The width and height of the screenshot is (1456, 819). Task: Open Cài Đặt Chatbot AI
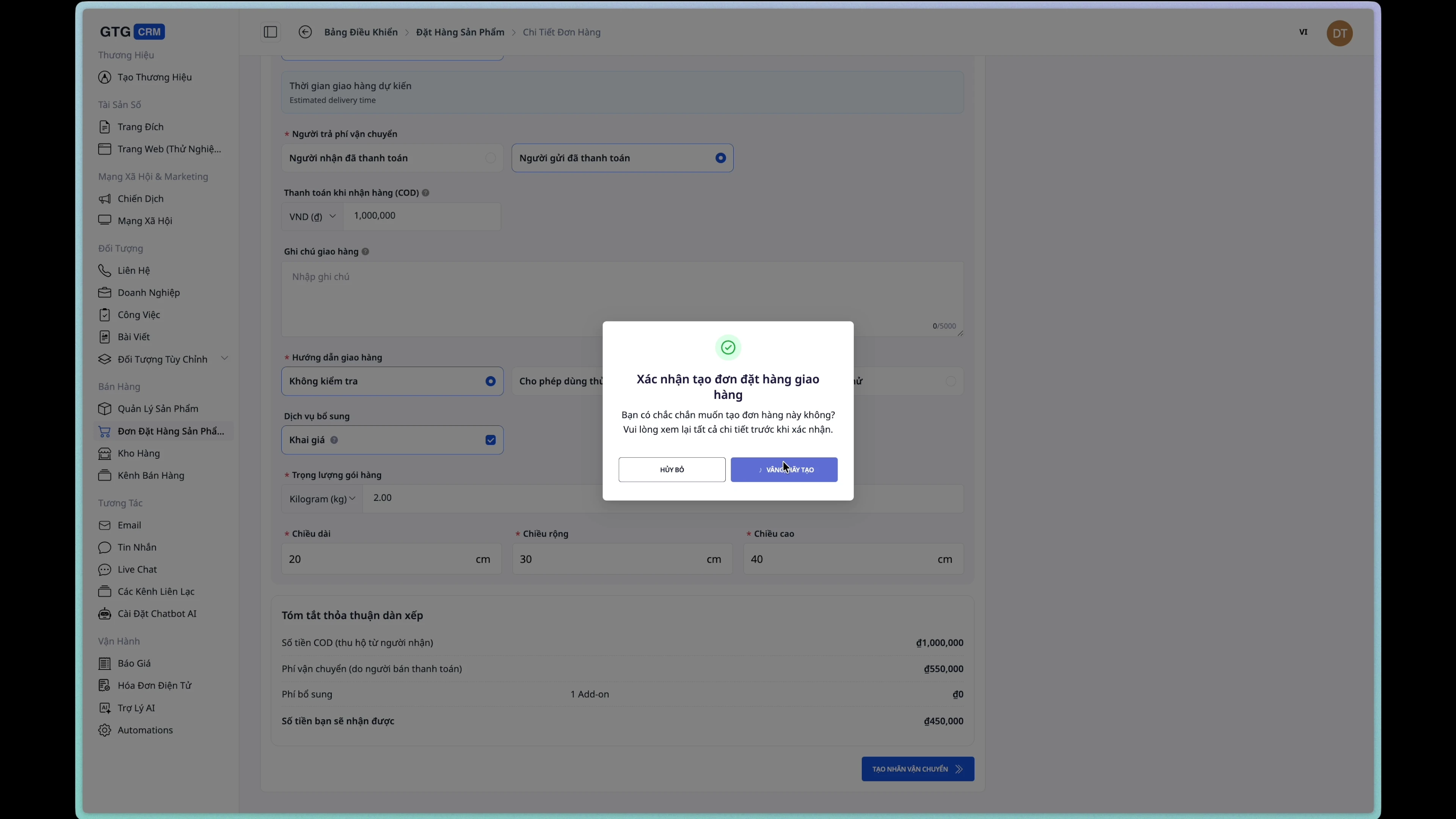157,613
